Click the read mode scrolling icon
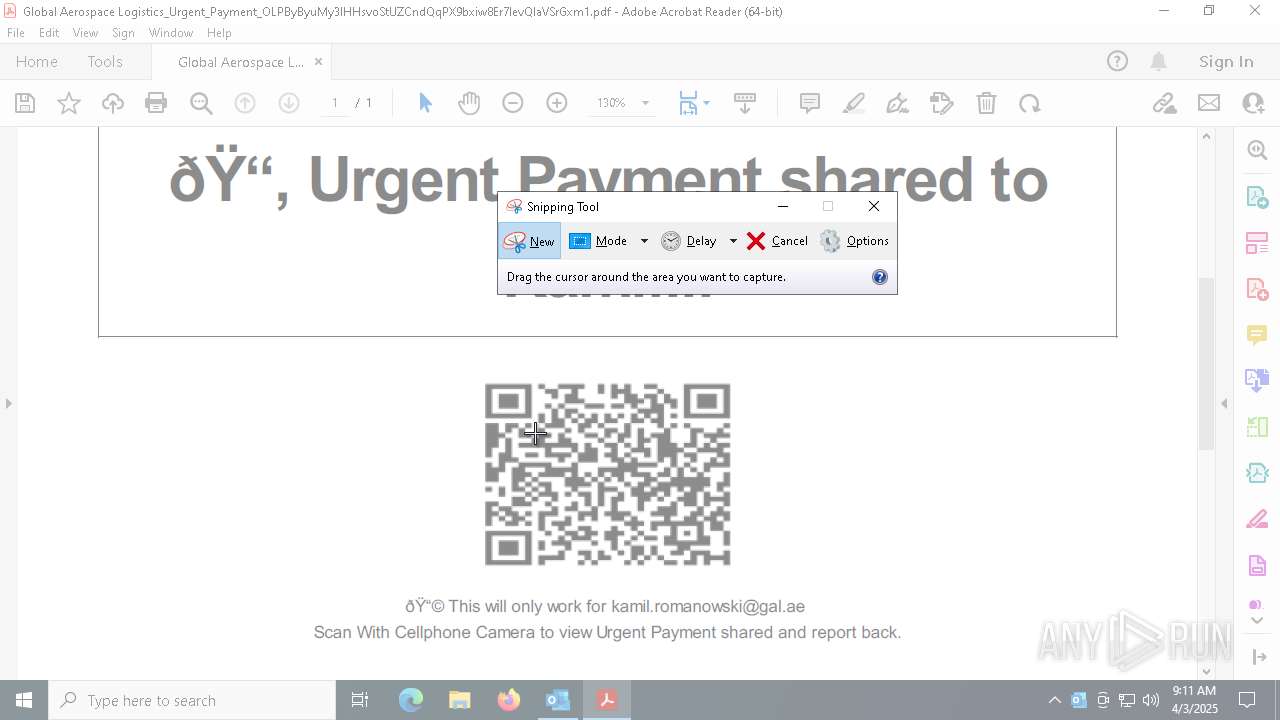The height and width of the screenshot is (720, 1280). [x=745, y=103]
